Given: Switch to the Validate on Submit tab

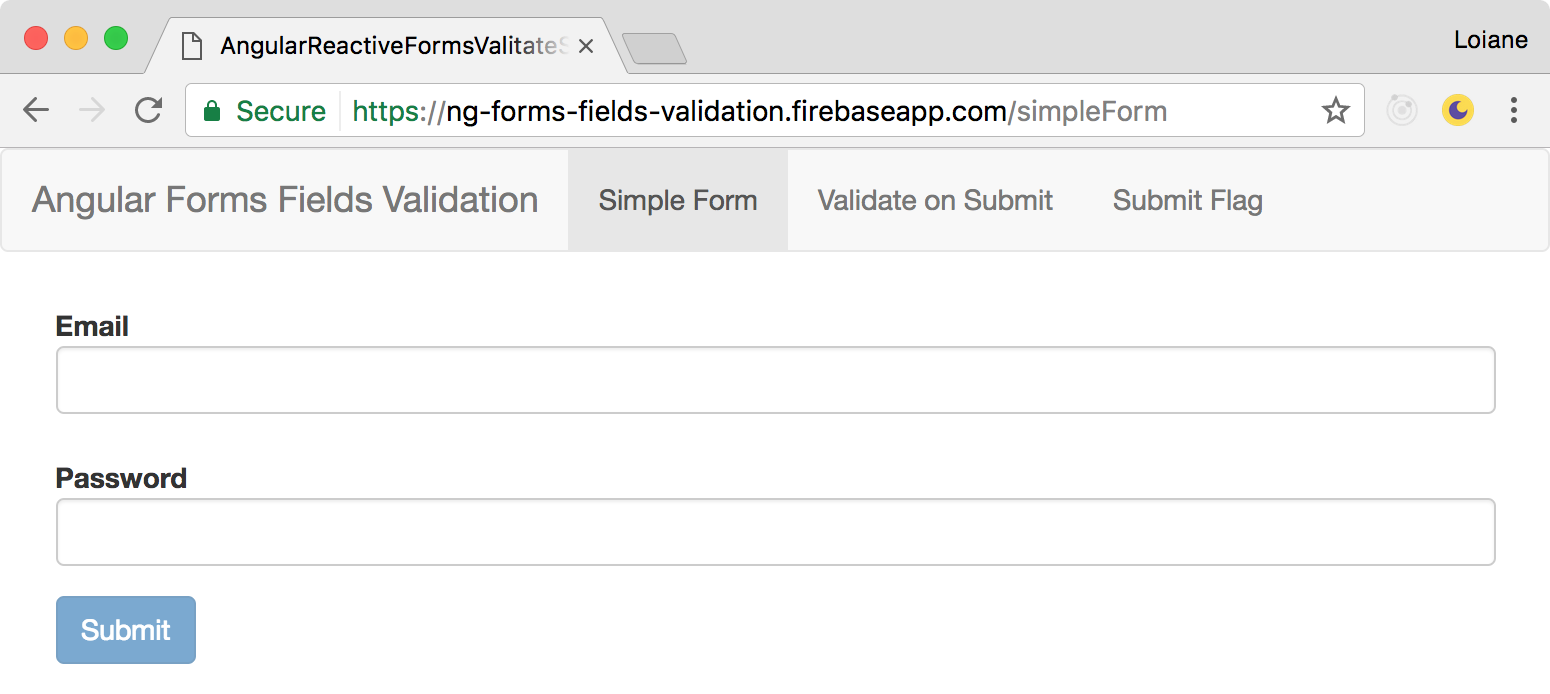Looking at the screenshot, I should 934,200.
